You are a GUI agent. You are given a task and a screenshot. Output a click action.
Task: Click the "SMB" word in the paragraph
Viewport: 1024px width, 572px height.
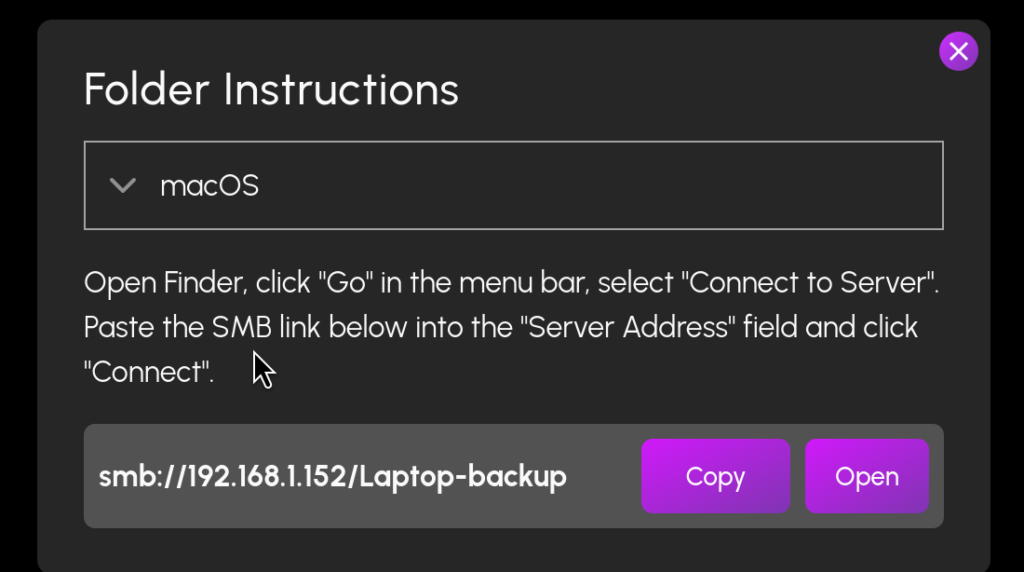[x=242, y=327]
